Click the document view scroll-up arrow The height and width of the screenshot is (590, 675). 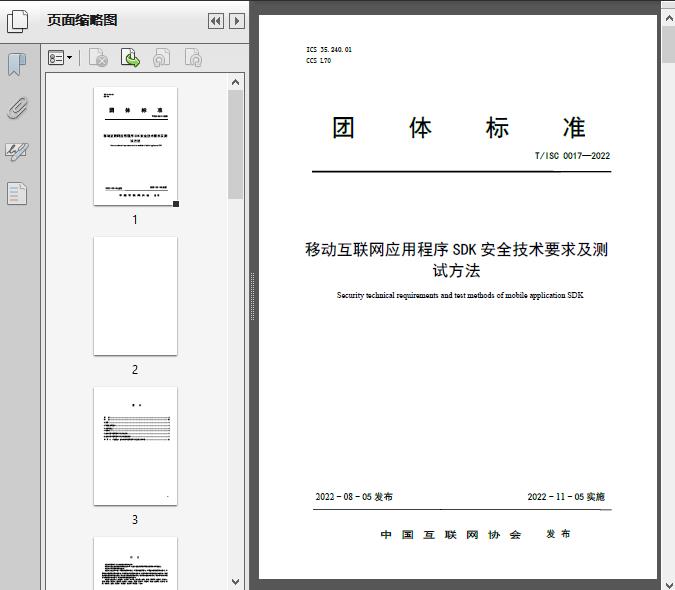[x=669, y=19]
